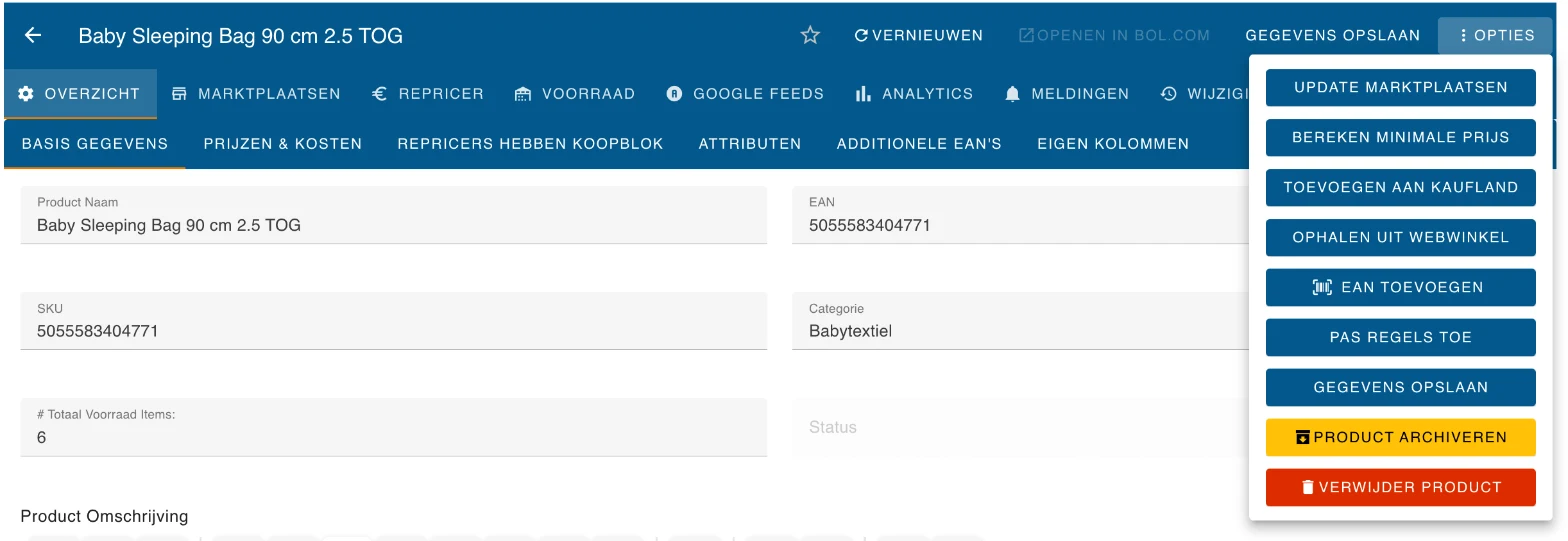
Task: Click Gegevens Opslaan in the header
Action: (x=1332, y=35)
